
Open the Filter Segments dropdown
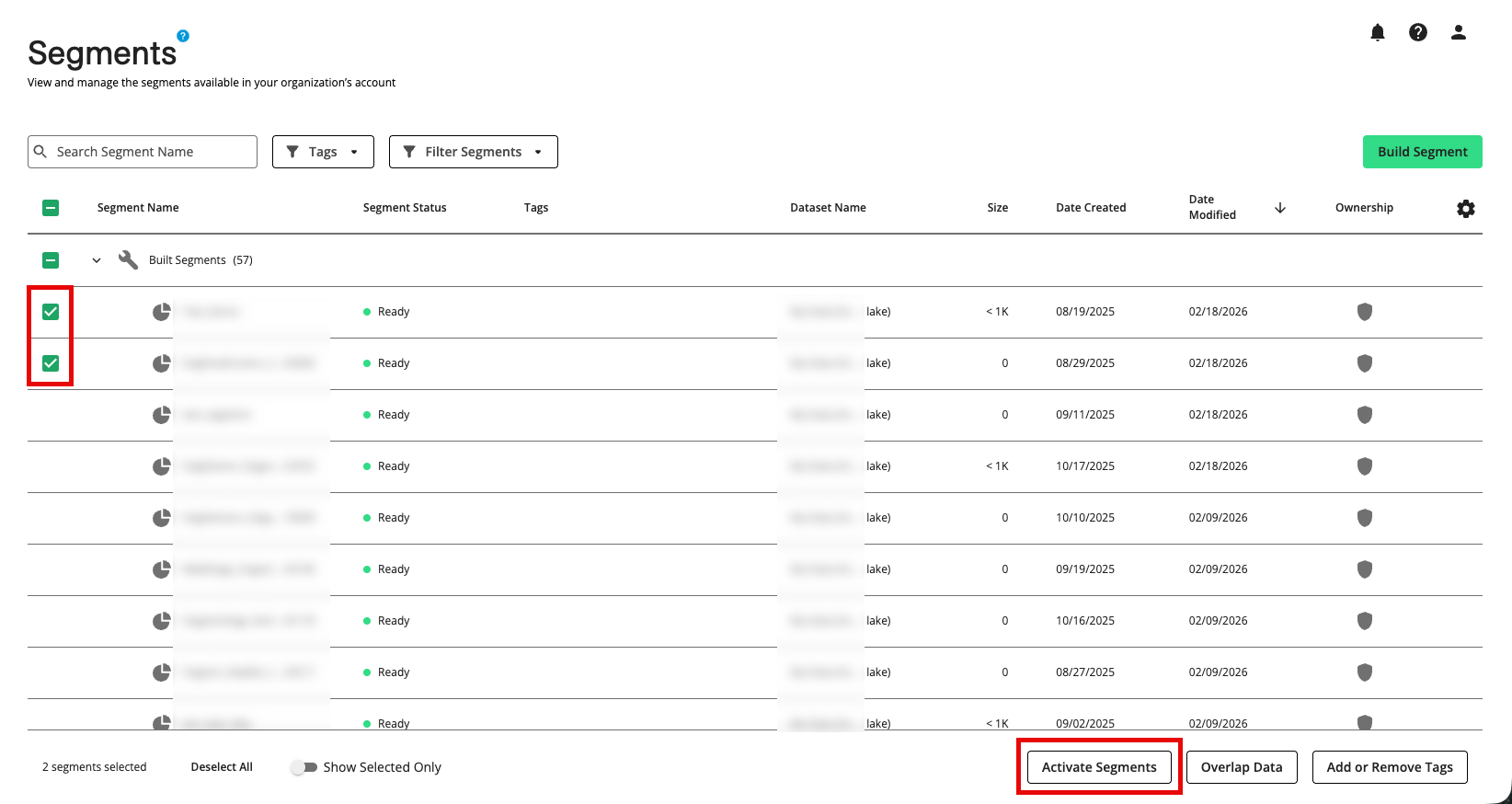coord(473,152)
